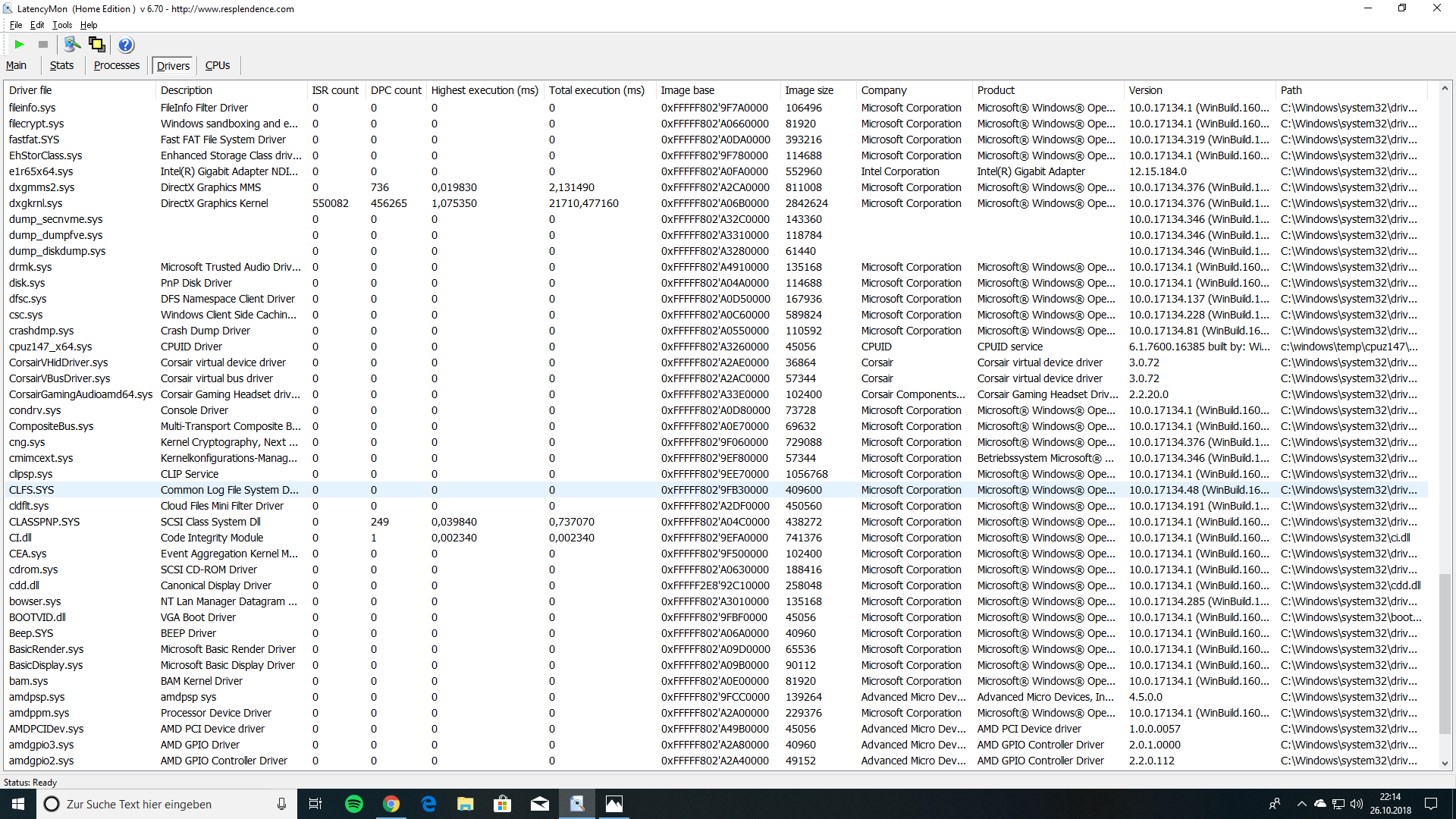Switch to the Processes tab
This screenshot has width=1456, height=819.
coord(116,65)
